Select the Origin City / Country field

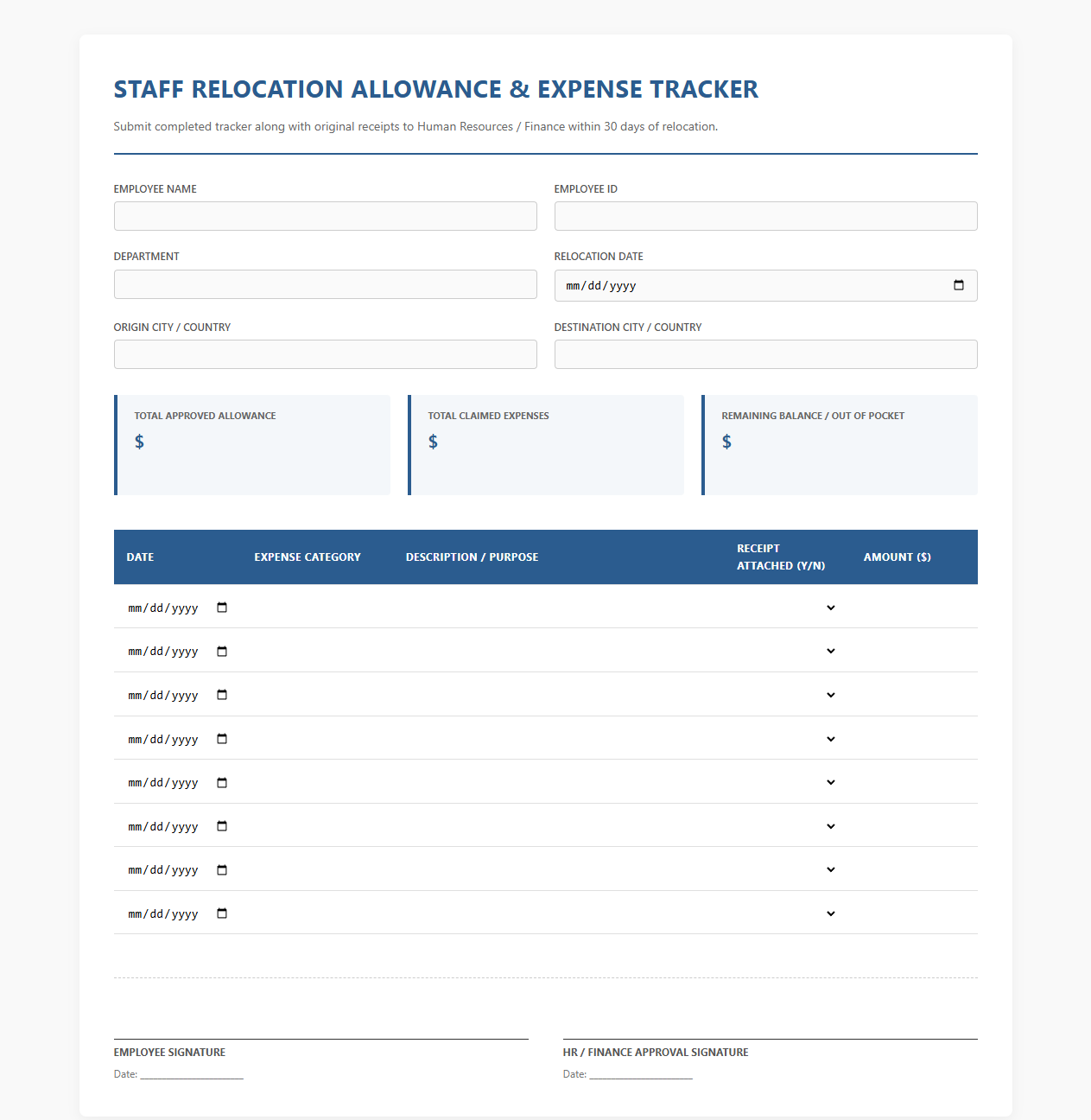tap(325, 354)
